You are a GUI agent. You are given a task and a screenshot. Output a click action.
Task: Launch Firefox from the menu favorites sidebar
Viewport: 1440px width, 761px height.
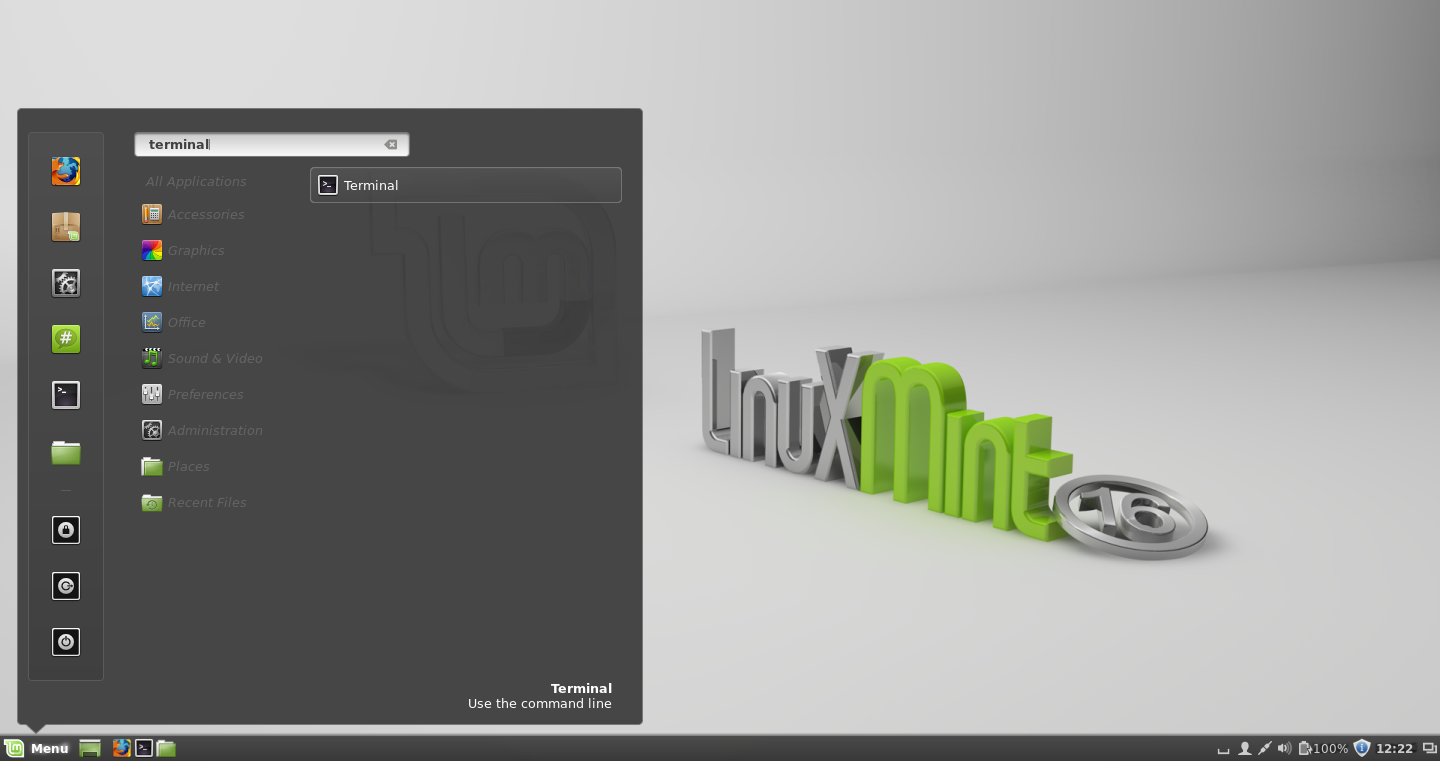[66, 171]
